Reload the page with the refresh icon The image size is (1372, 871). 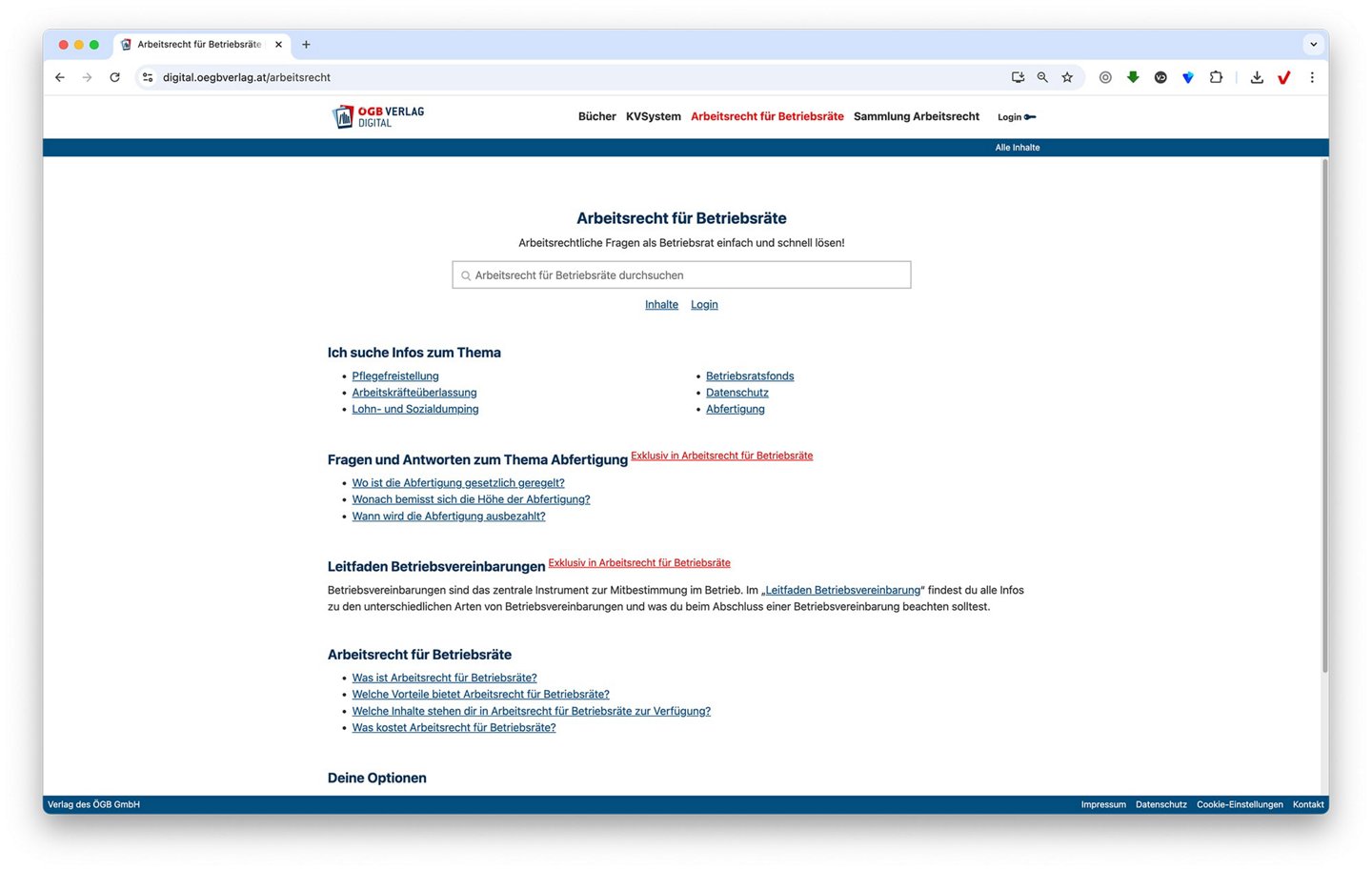(114, 77)
